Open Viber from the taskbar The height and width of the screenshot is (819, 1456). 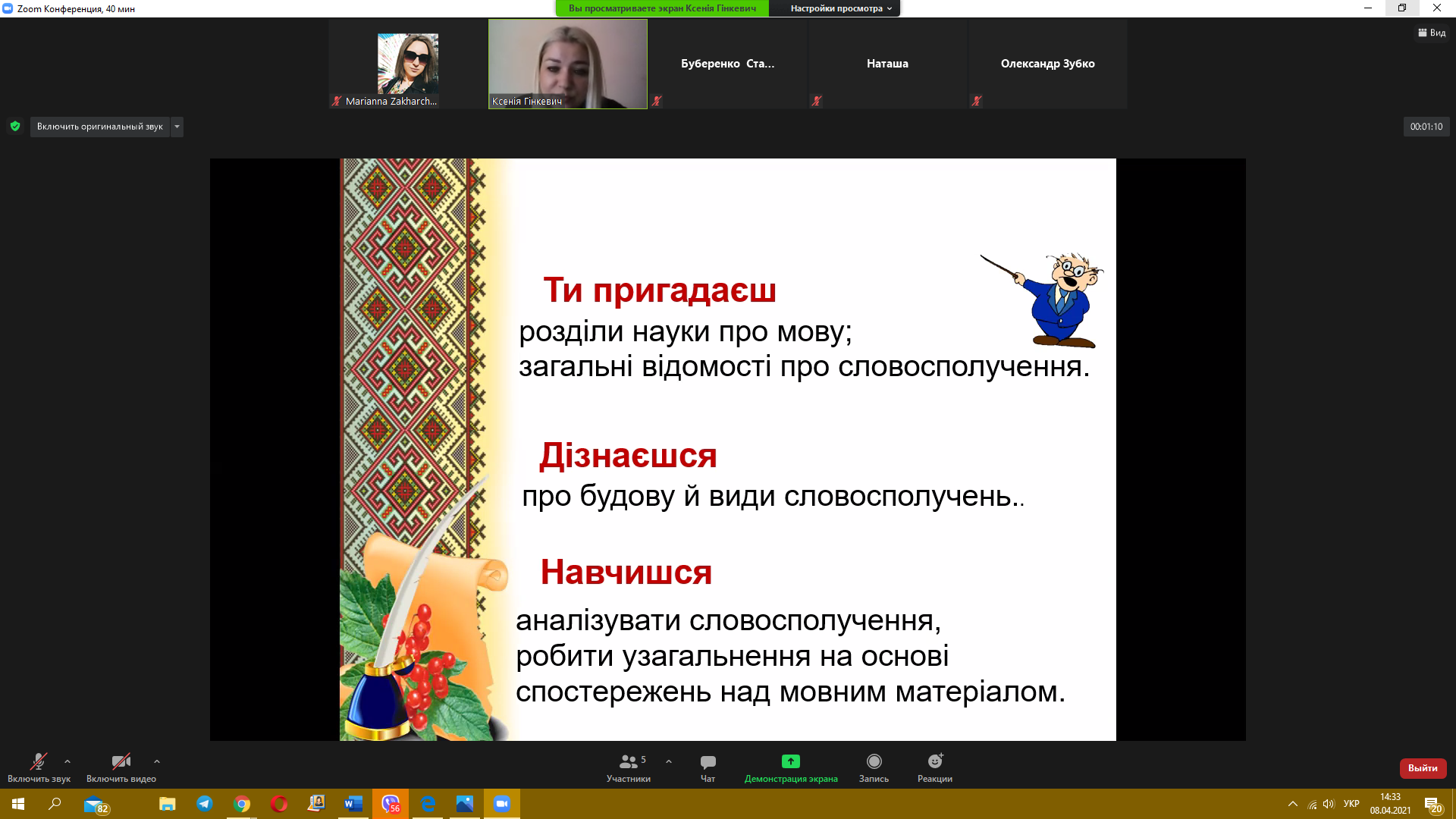[x=391, y=804]
